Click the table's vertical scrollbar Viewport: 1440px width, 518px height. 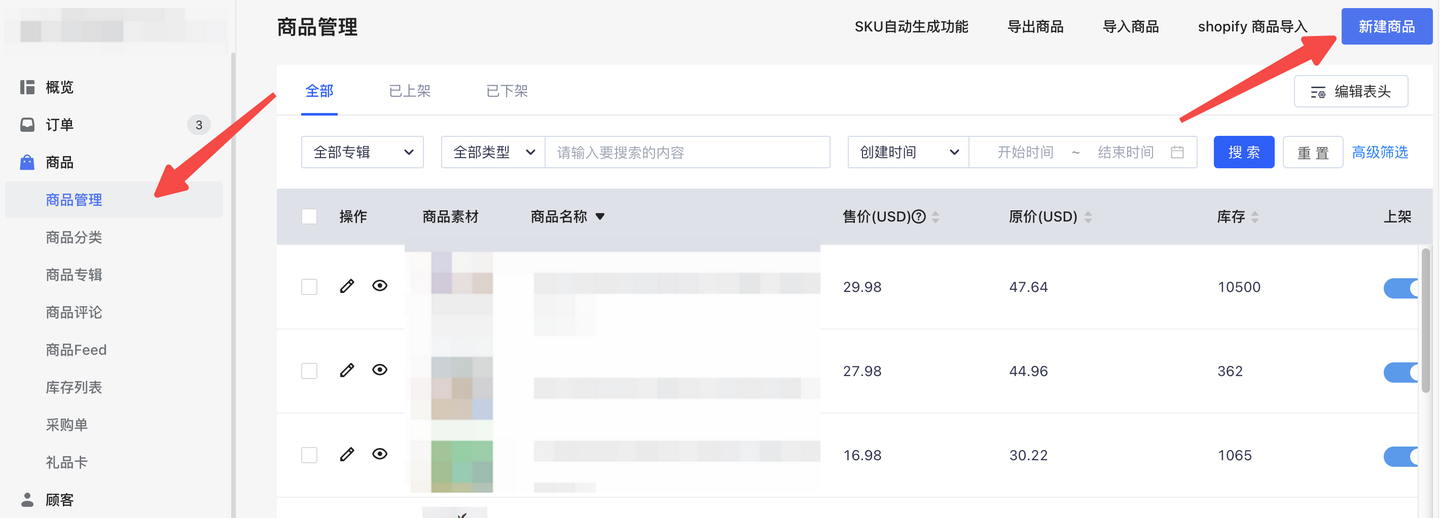[1425, 320]
